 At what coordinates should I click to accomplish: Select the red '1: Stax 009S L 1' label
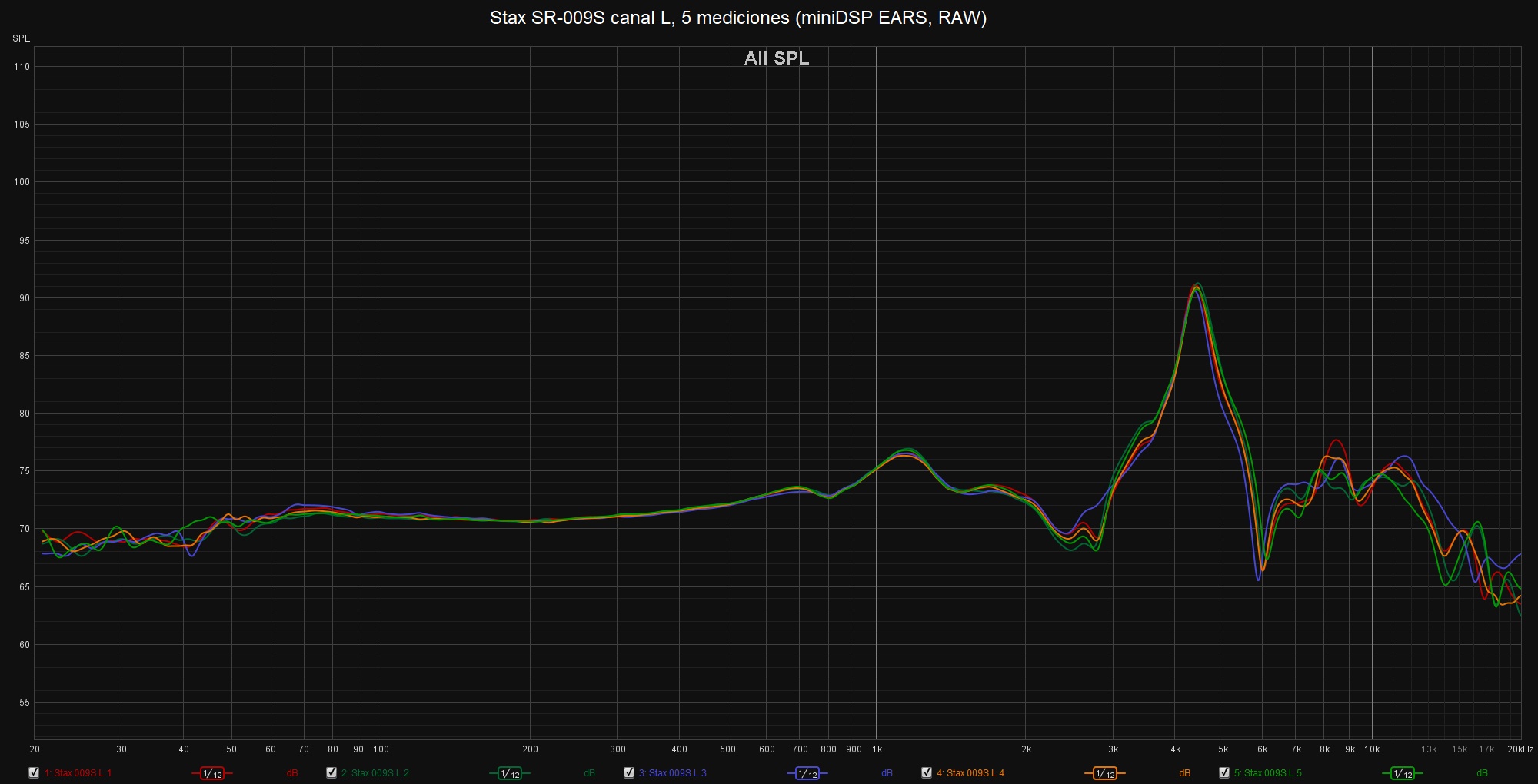[78, 773]
